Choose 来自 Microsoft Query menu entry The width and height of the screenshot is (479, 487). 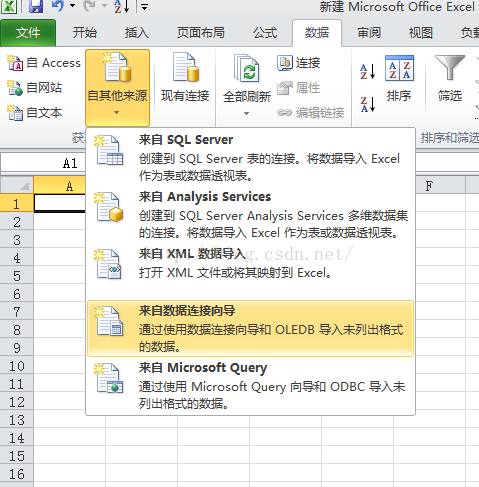(x=250, y=385)
